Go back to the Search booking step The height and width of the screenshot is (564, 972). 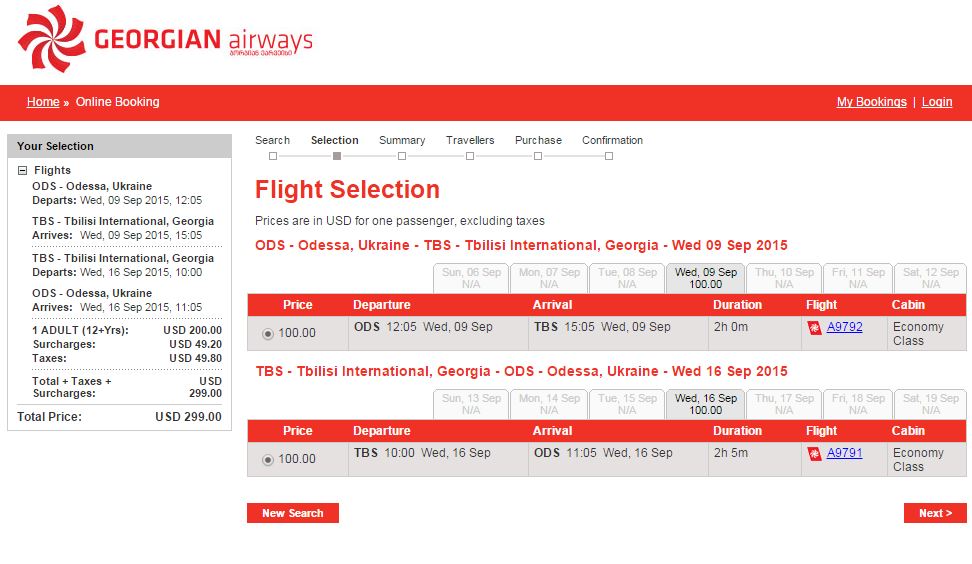[272, 141]
